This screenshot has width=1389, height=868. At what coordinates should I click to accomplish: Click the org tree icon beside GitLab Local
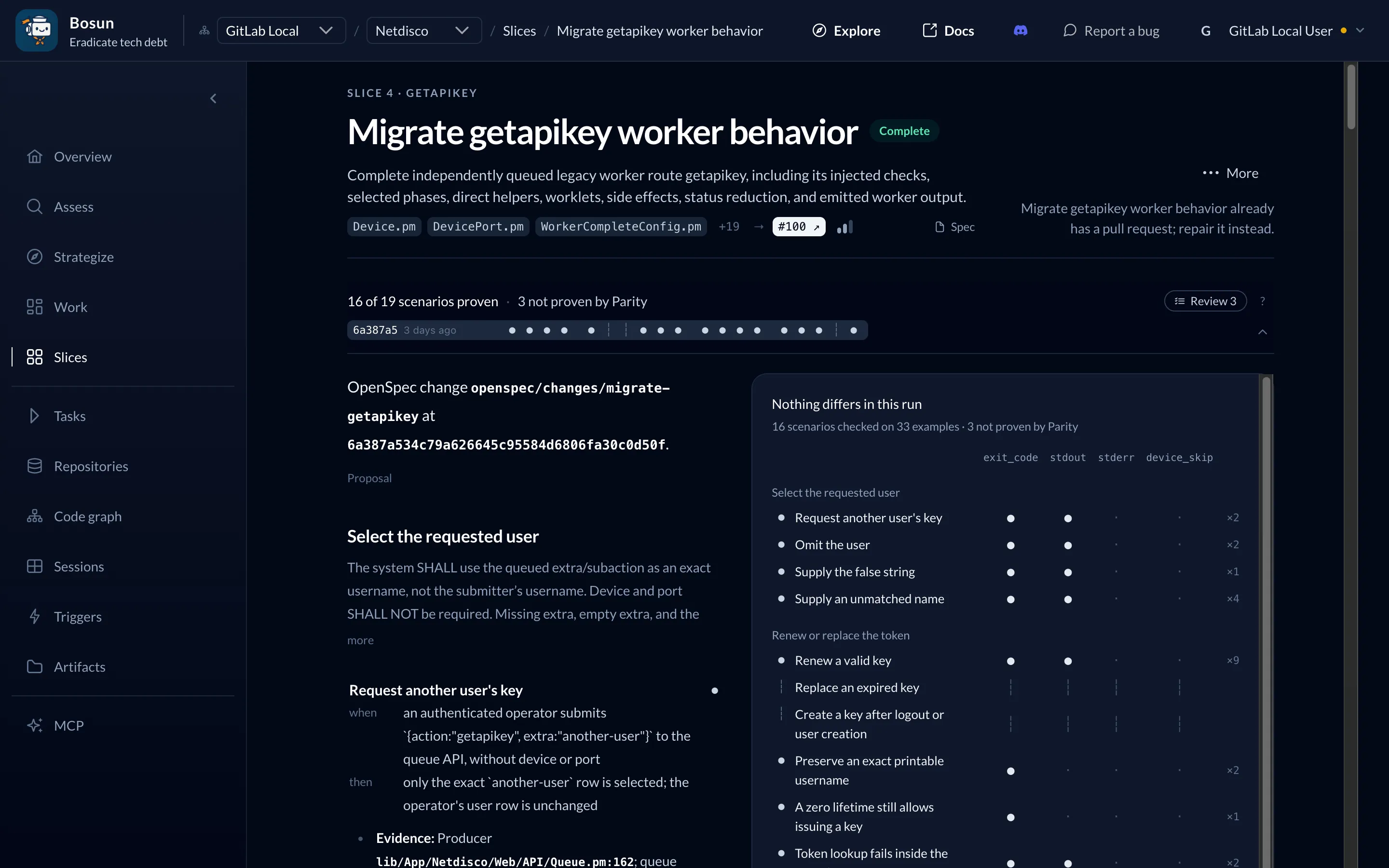[x=204, y=30]
